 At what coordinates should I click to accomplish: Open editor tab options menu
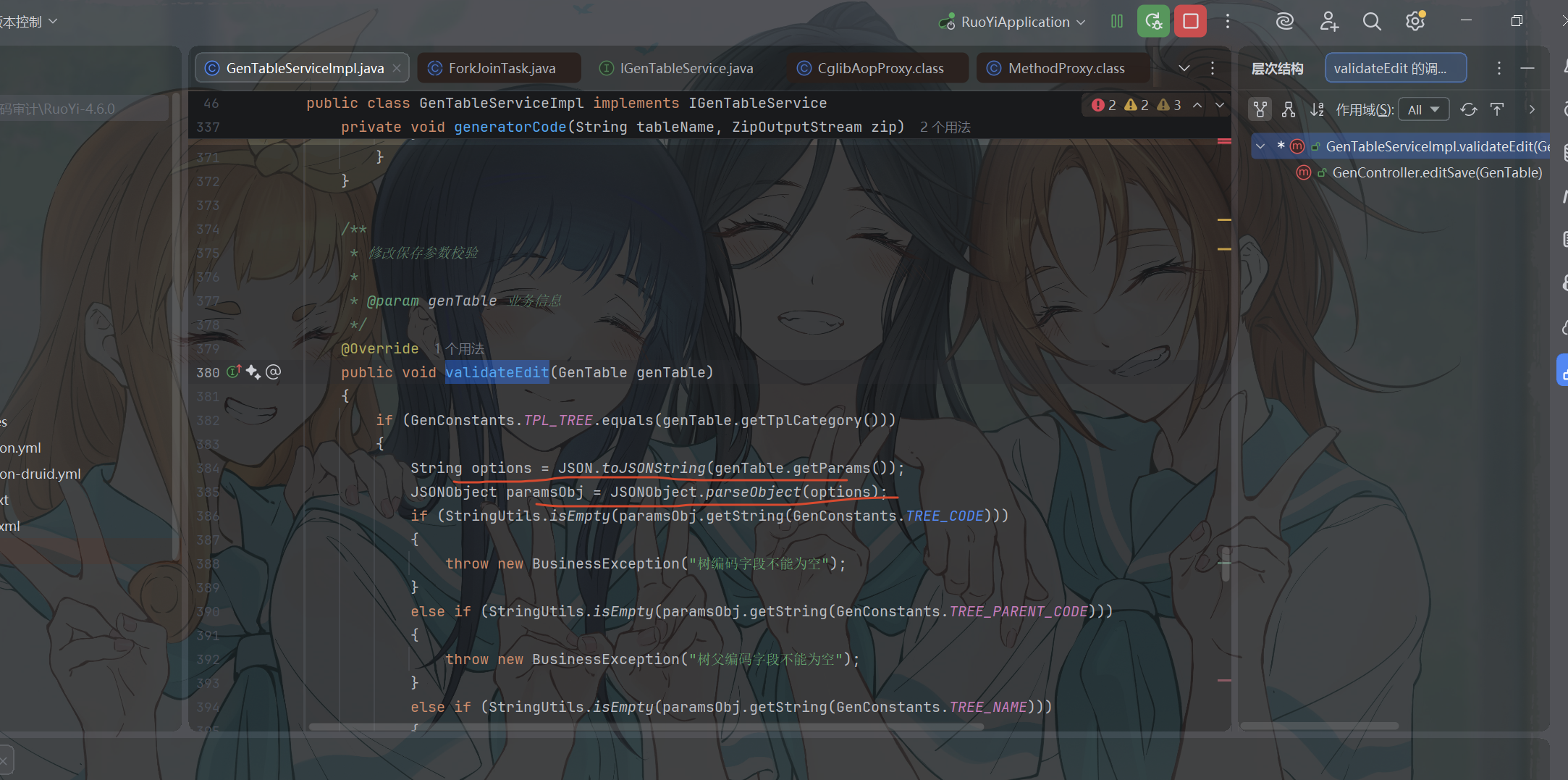pyautogui.click(x=1213, y=68)
